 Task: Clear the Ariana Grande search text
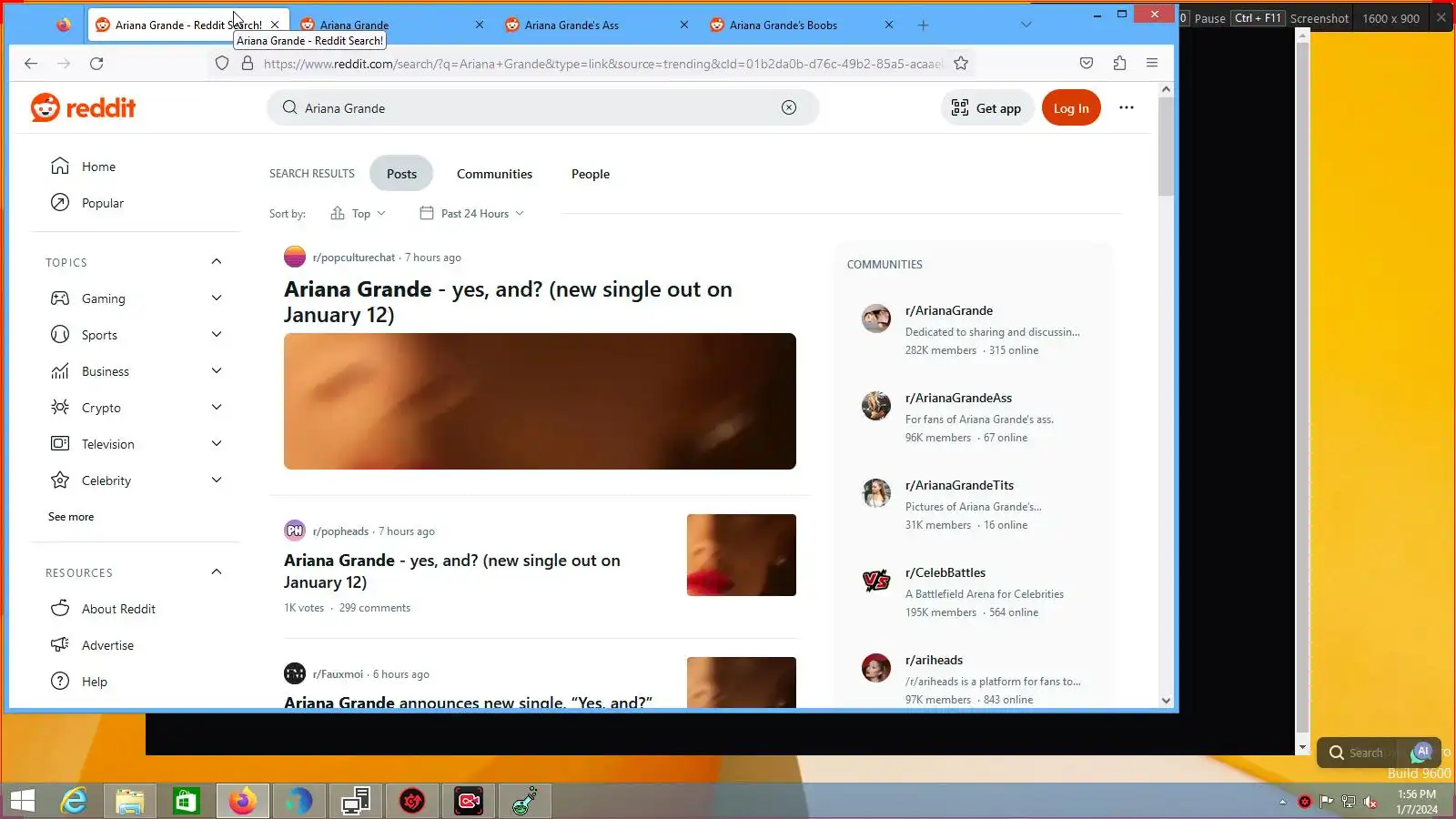[789, 107]
